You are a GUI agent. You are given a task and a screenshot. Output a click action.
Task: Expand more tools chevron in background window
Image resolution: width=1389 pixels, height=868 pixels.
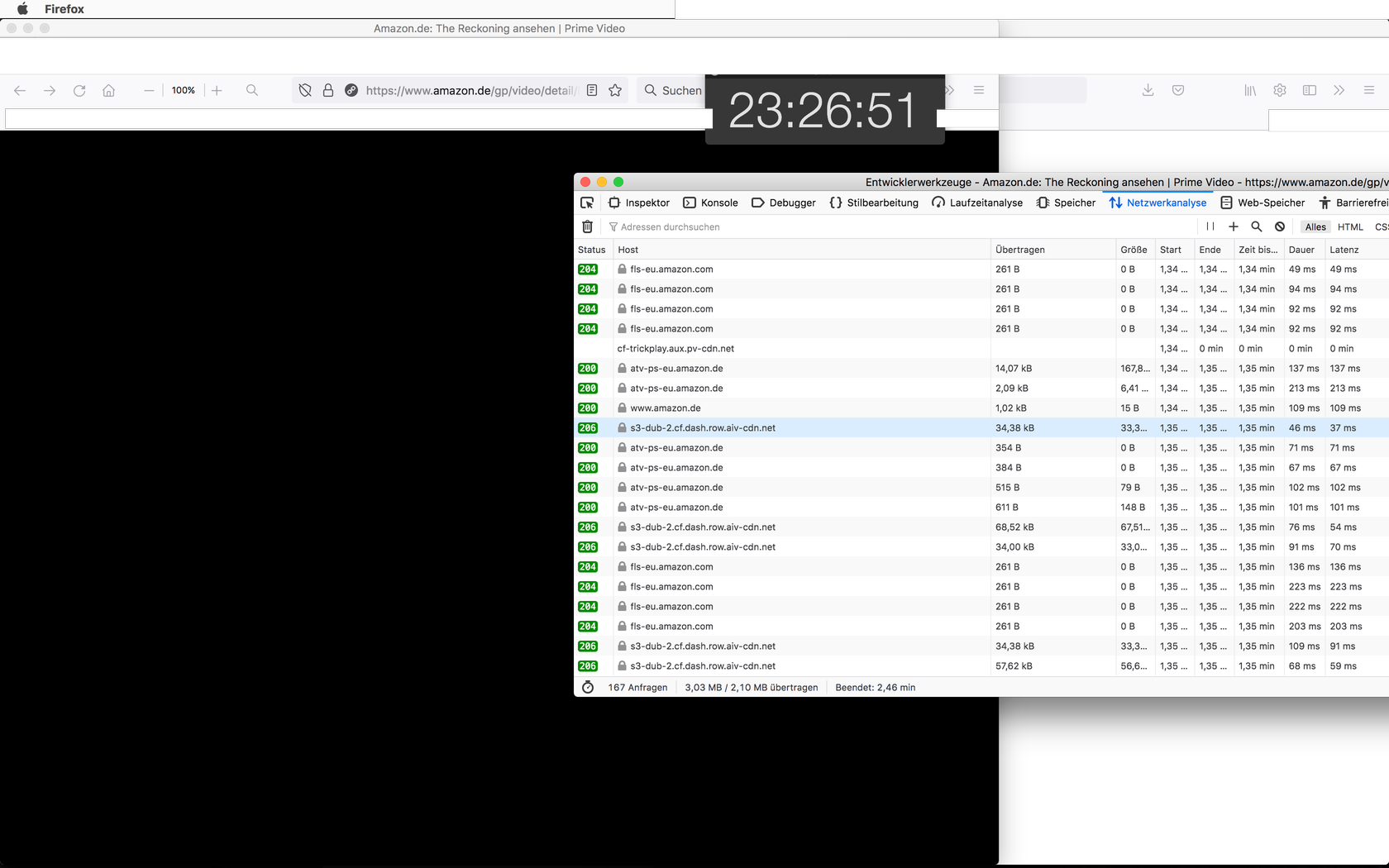[x=1339, y=90]
